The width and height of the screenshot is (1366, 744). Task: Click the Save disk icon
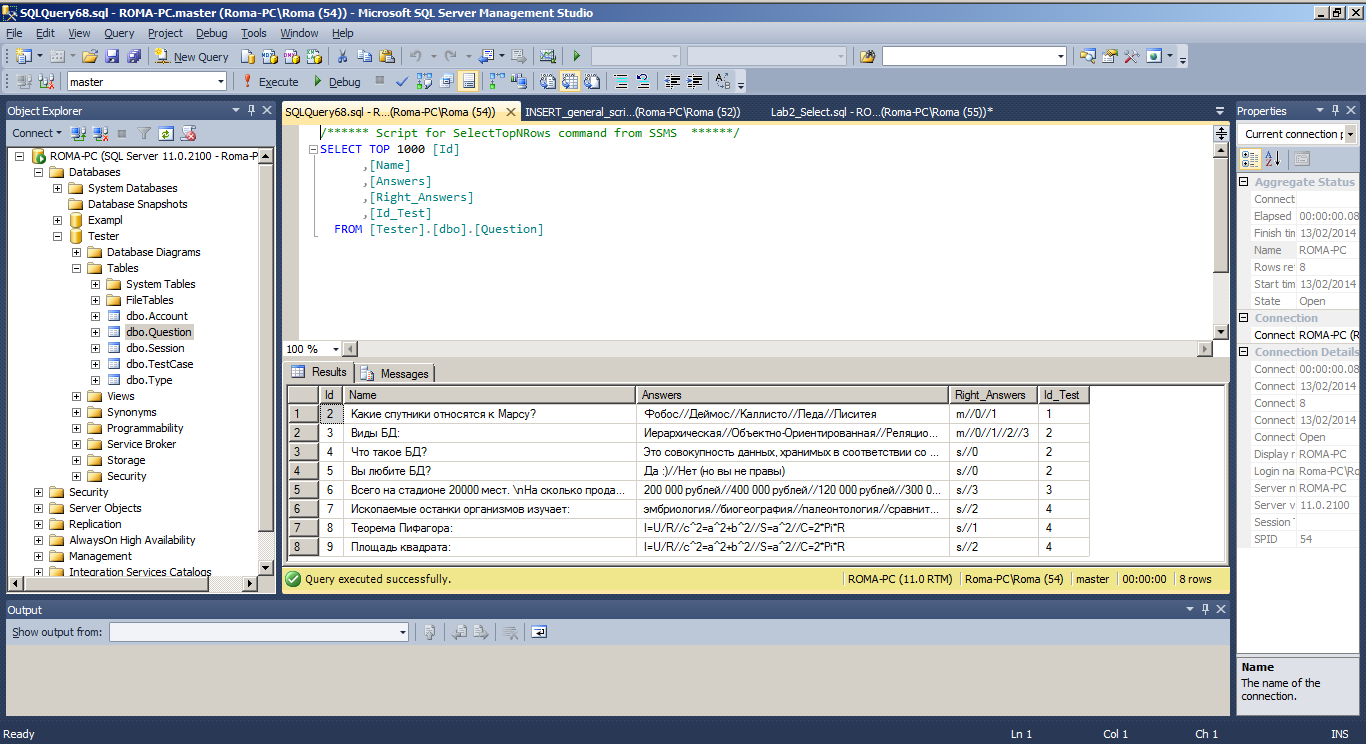coord(112,57)
